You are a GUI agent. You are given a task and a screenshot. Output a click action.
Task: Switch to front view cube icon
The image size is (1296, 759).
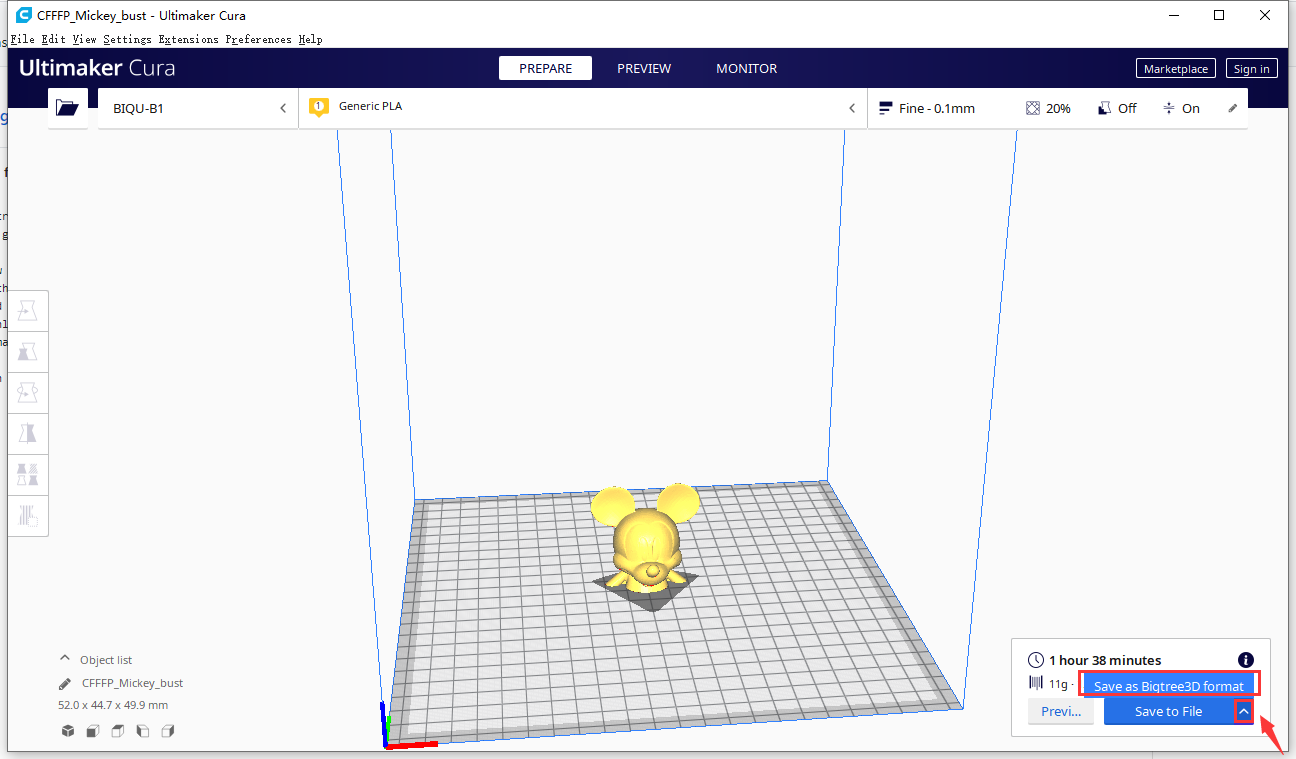point(93,731)
